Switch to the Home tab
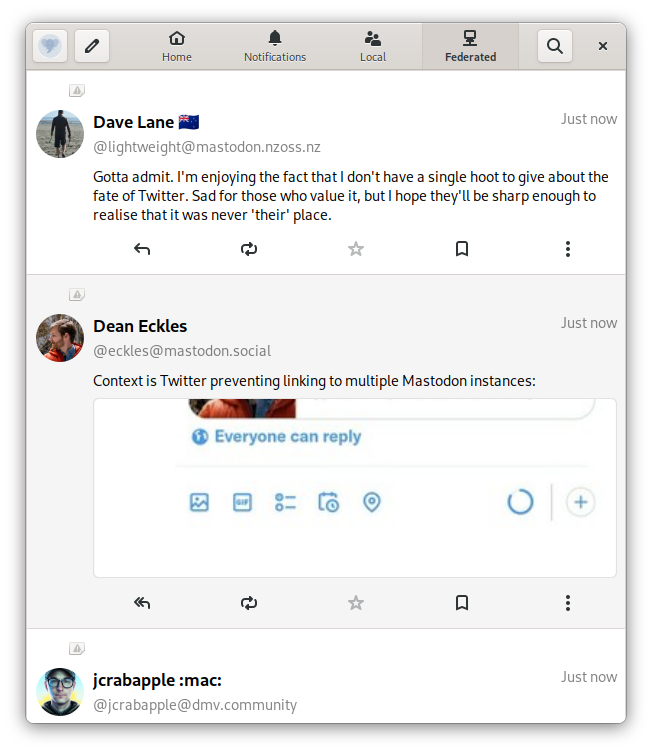Image resolution: width=652 pixels, height=752 pixels. pos(177,46)
